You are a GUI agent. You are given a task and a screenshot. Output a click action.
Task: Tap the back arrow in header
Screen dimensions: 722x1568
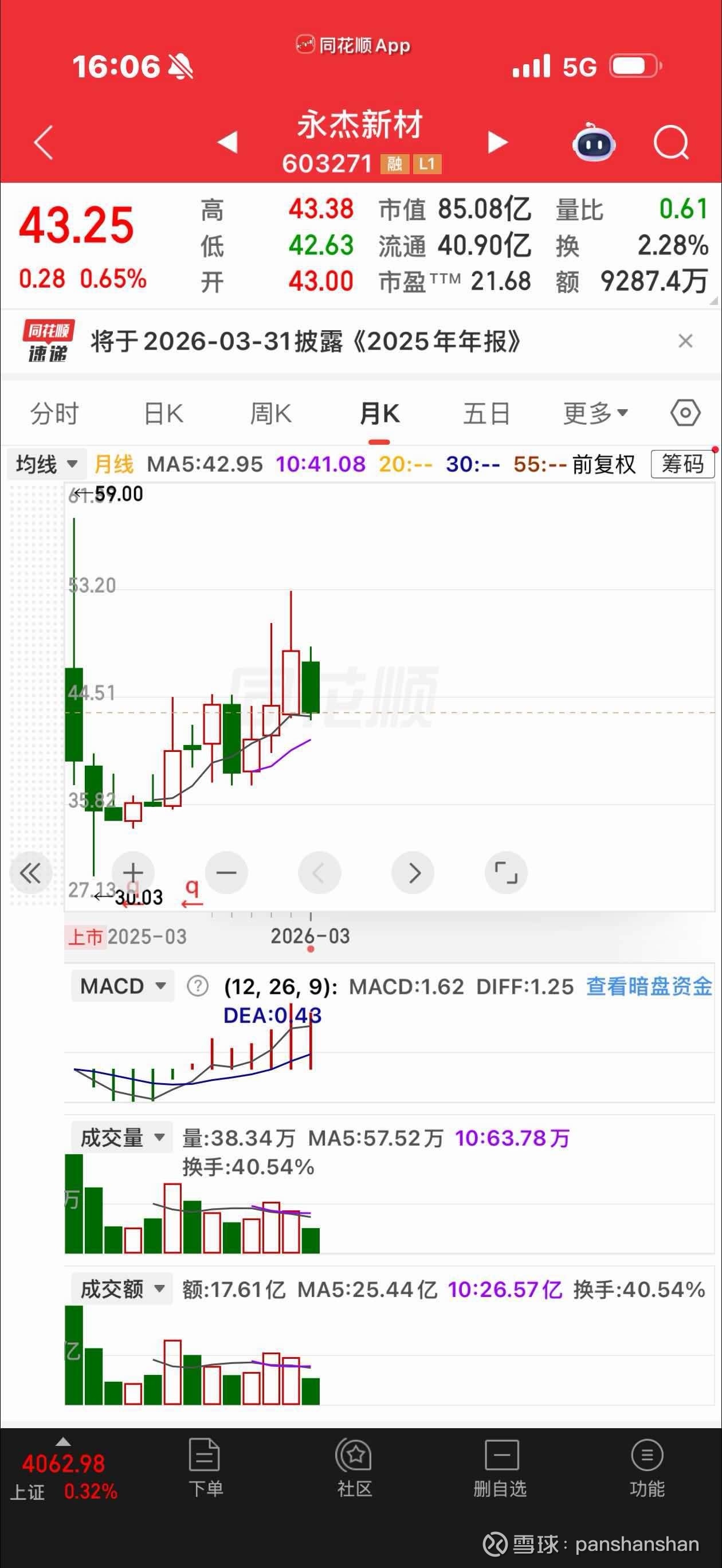coord(44,143)
